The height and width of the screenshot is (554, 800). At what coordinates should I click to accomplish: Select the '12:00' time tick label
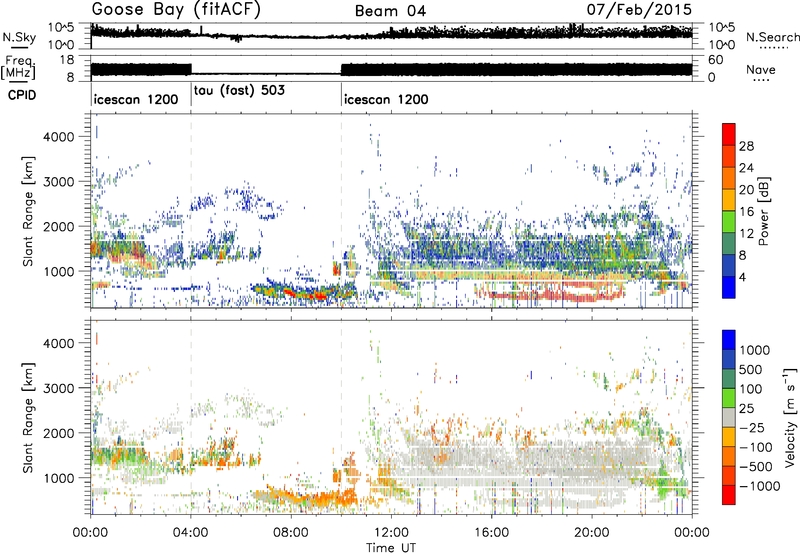coord(391,533)
